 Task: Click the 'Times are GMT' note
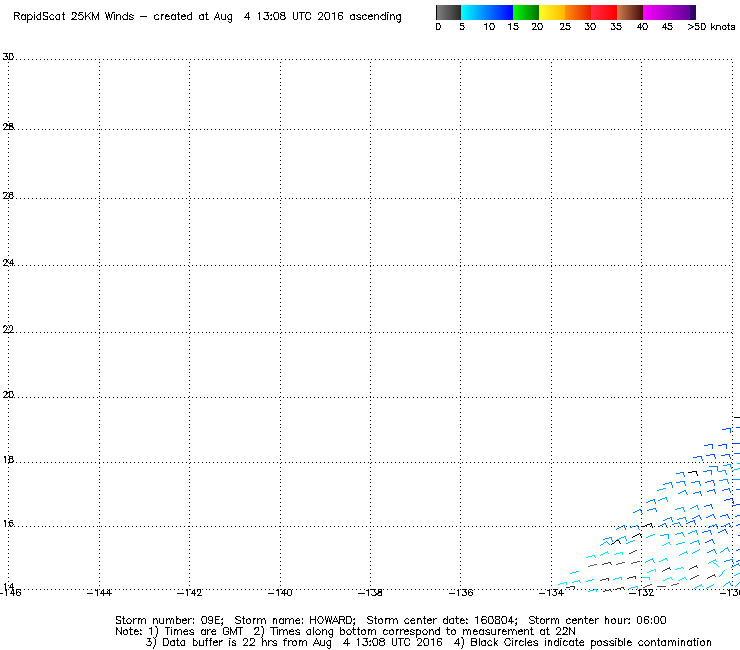pyautogui.click(x=197, y=632)
